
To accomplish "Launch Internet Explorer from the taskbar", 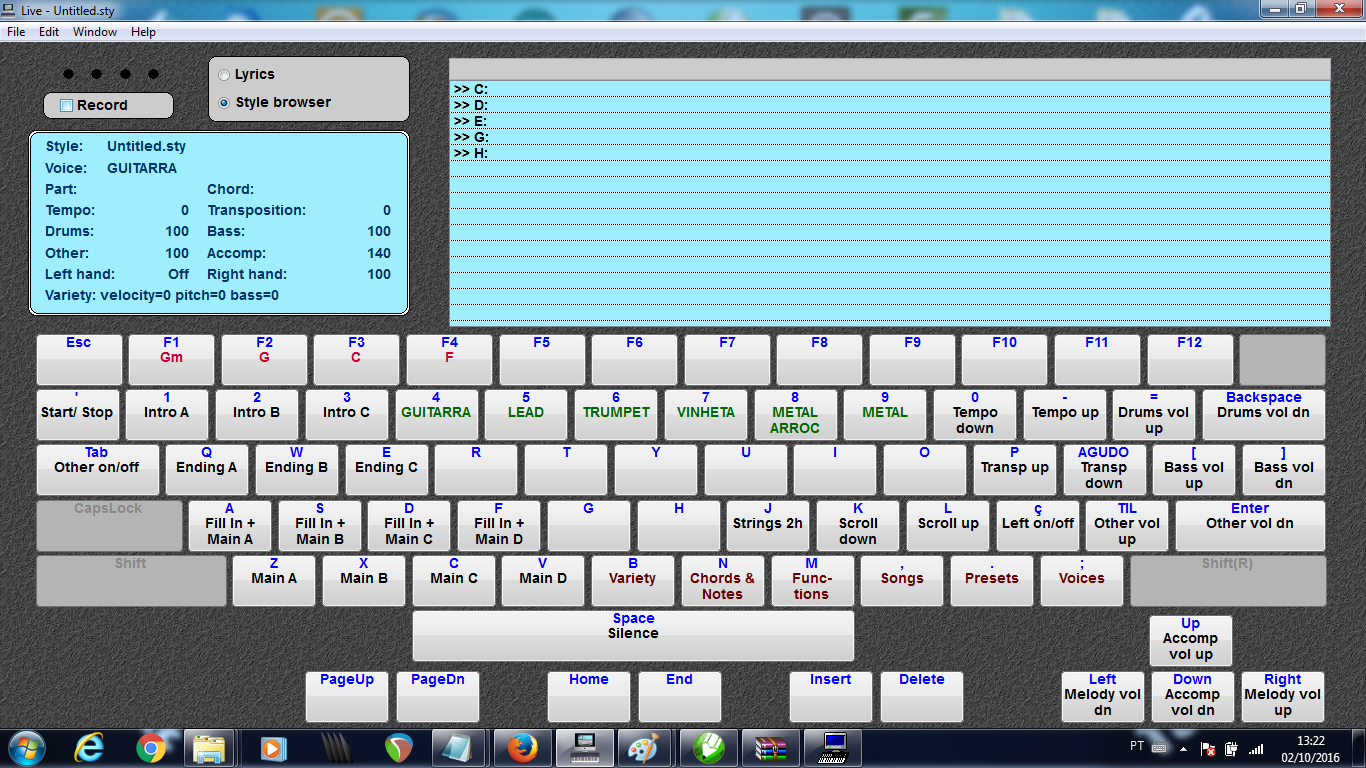I will click(90, 748).
